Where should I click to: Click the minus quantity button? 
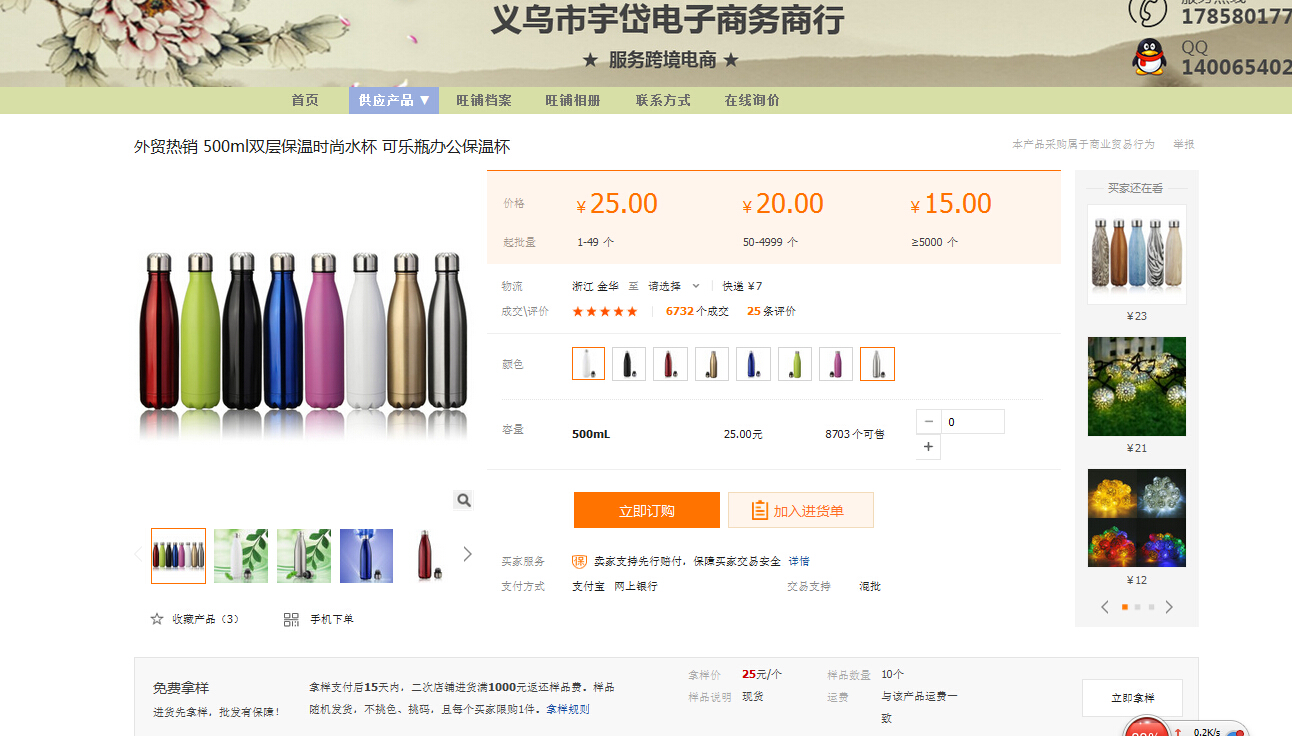929,422
